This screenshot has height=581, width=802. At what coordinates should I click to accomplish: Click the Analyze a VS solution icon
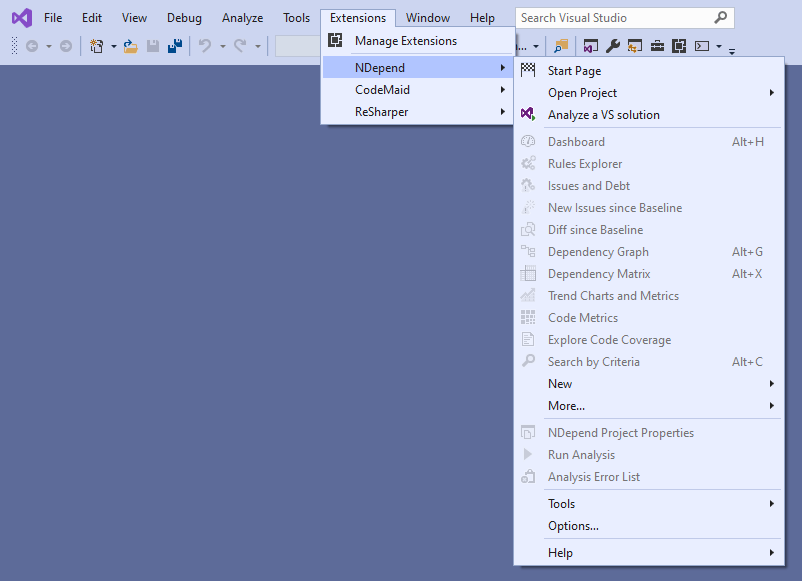tap(528, 114)
